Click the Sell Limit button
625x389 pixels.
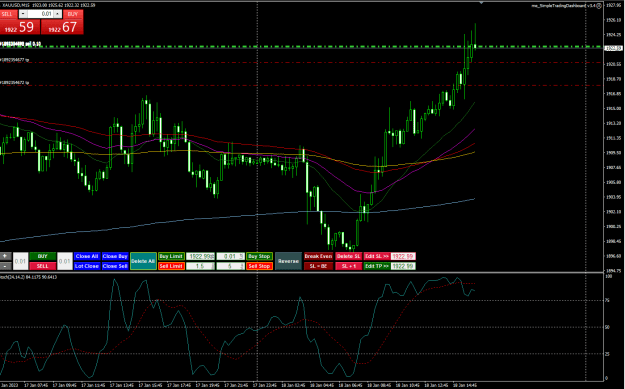pyautogui.click(x=171, y=266)
